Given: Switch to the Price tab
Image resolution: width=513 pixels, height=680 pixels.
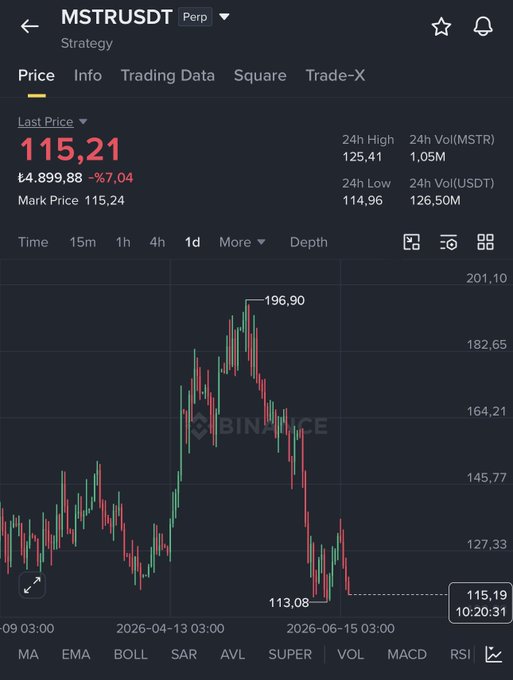Looking at the screenshot, I should pos(36,75).
